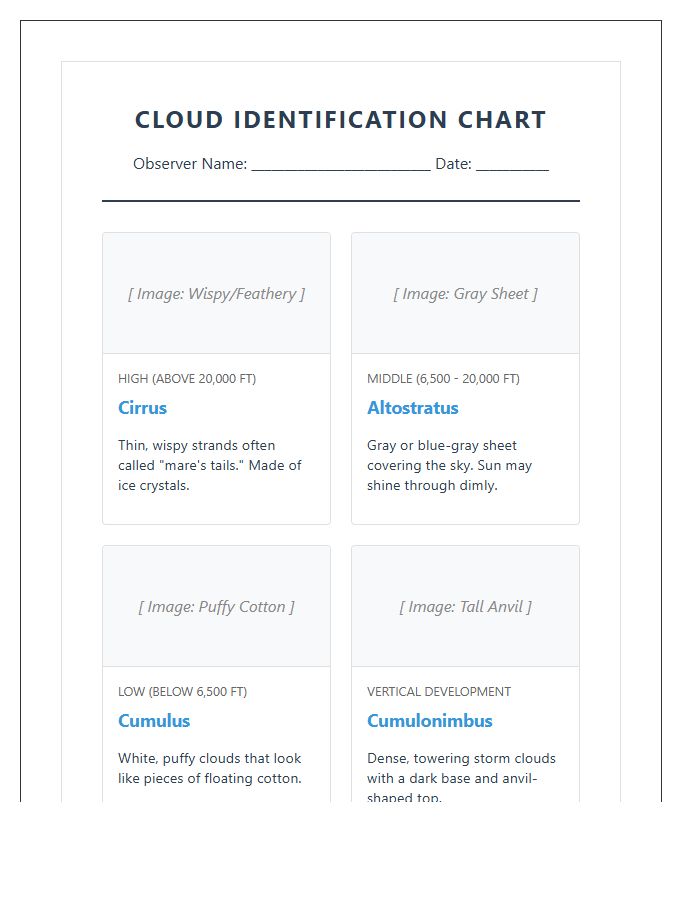Select the Puffy Cotton image placeholder
The height and width of the screenshot is (900, 700).
(x=216, y=606)
